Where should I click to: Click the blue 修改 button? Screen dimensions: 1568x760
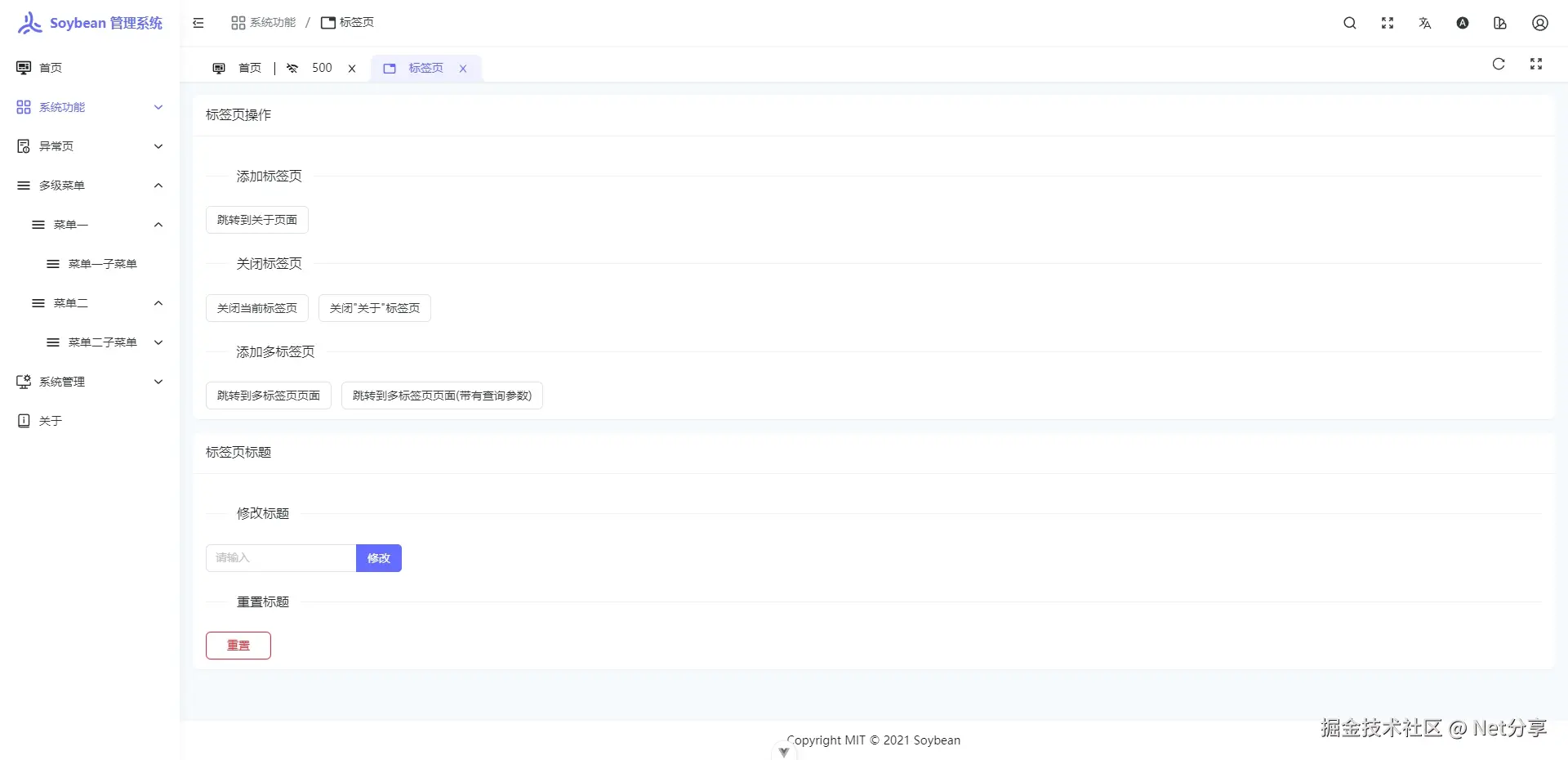pos(379,558)
